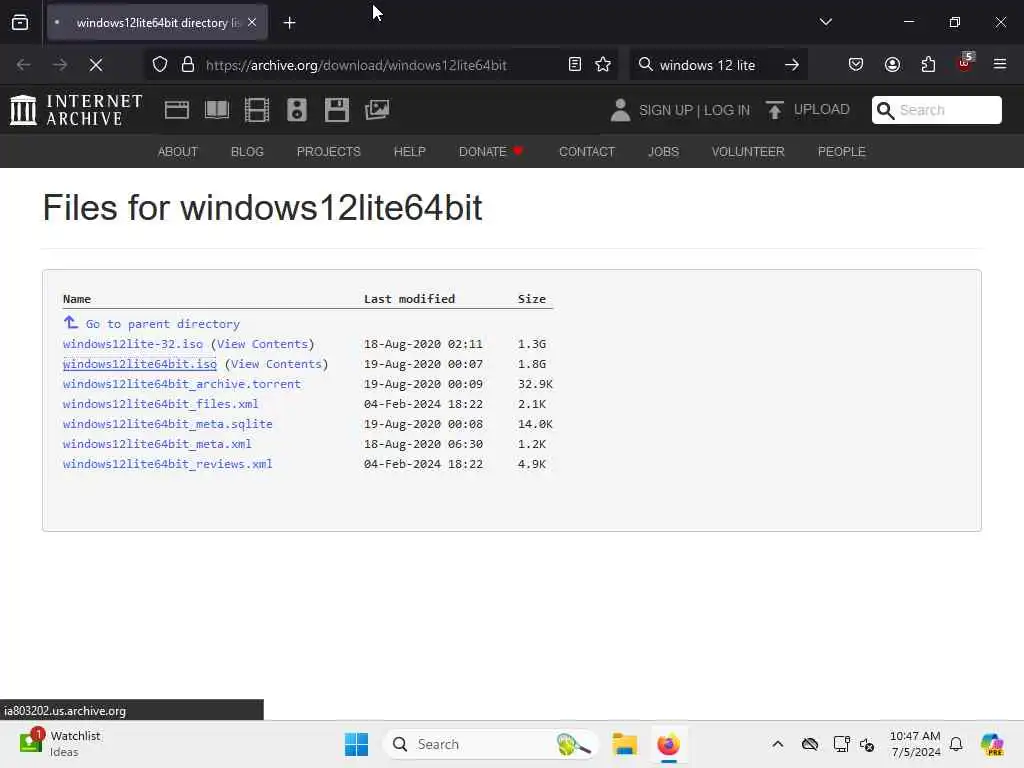The width and height of the screenshot is (1024, 768).
Task: Click 'Go to parent directory' link
Action: [163, 324]
